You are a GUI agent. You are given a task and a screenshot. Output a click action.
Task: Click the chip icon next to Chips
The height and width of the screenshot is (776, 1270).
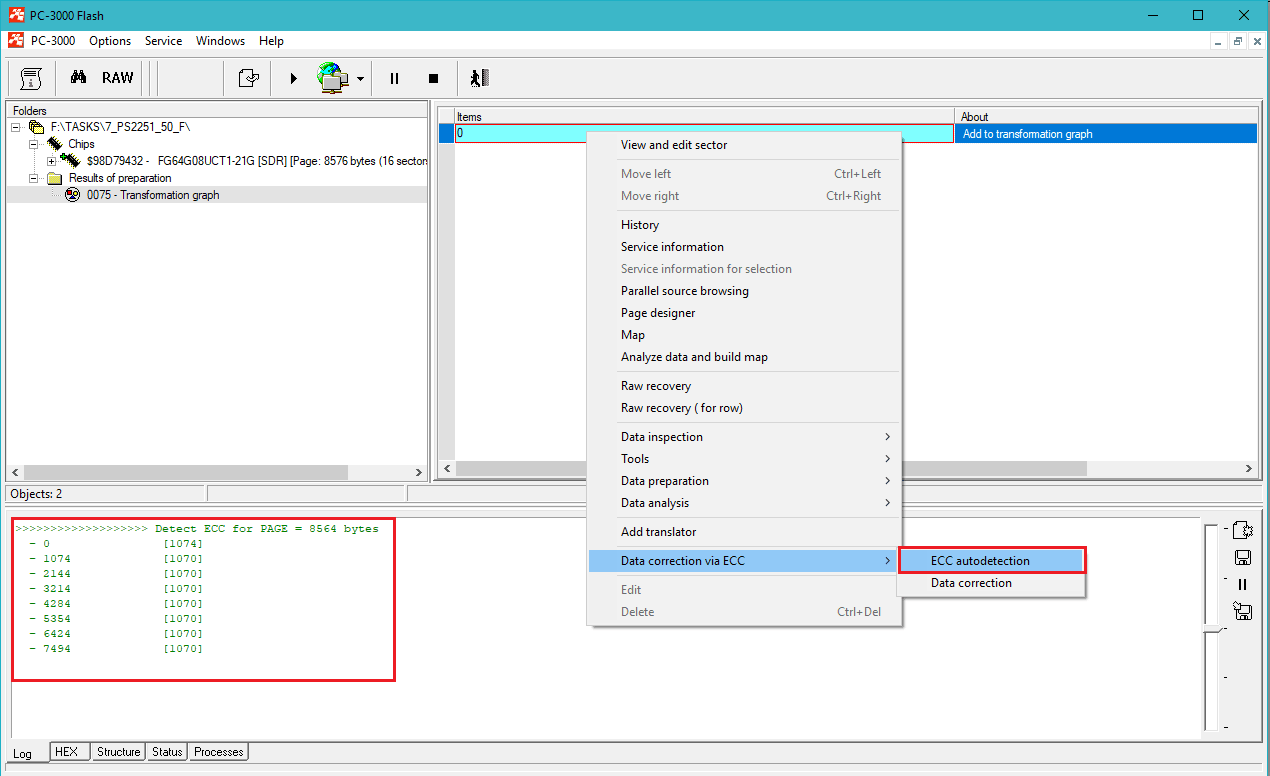pyautogui.click(x=55, y=144)
